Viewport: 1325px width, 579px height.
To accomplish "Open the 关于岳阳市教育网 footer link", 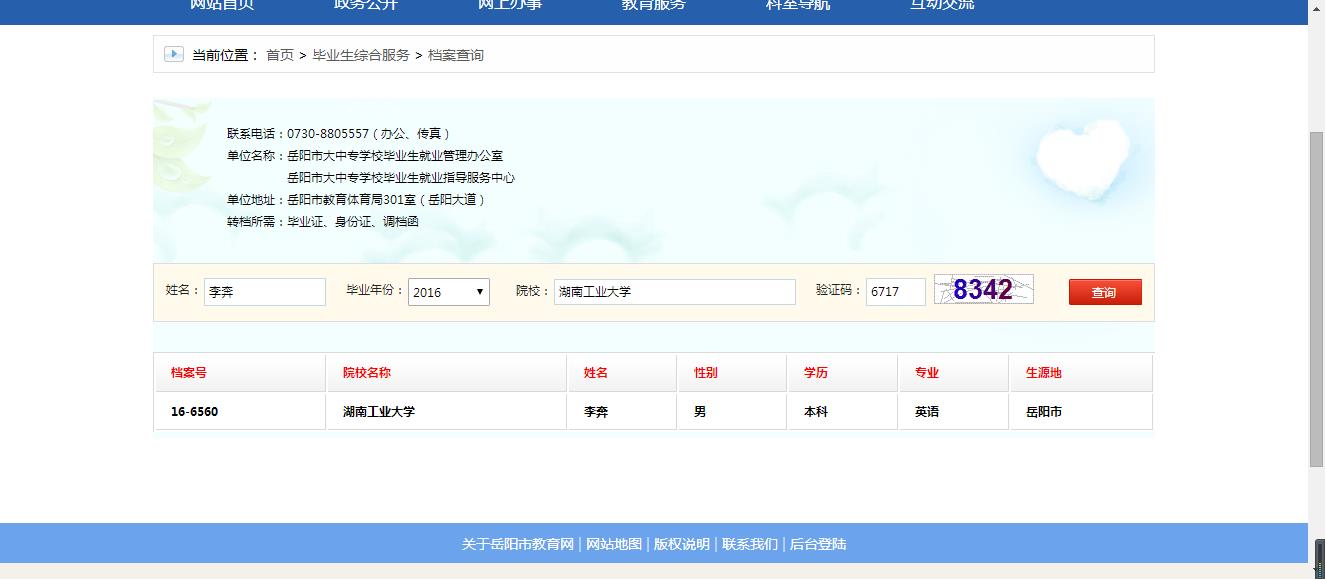I will (x=518, y=544).
